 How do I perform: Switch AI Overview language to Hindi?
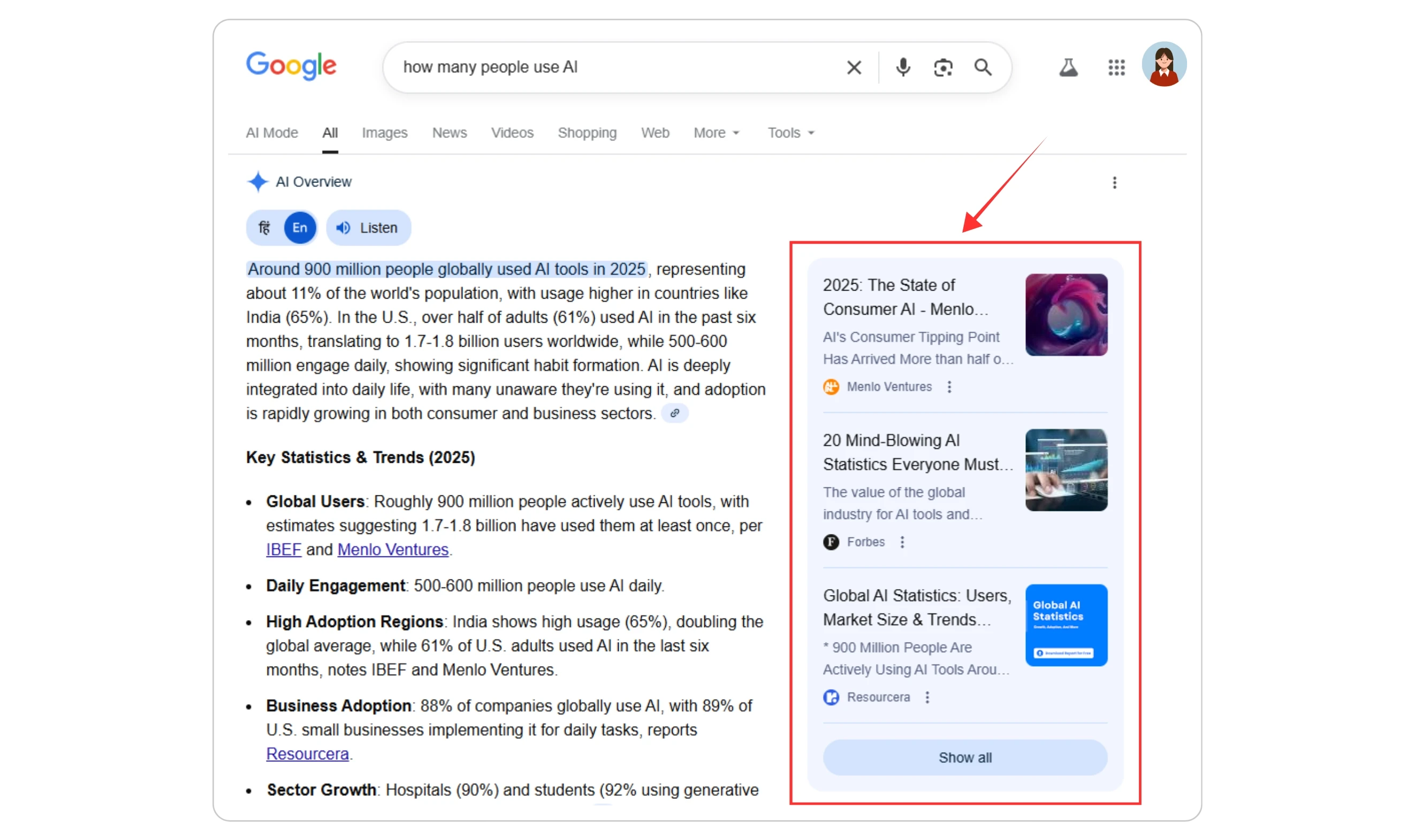pyautogui.click(x=265, y=227)
